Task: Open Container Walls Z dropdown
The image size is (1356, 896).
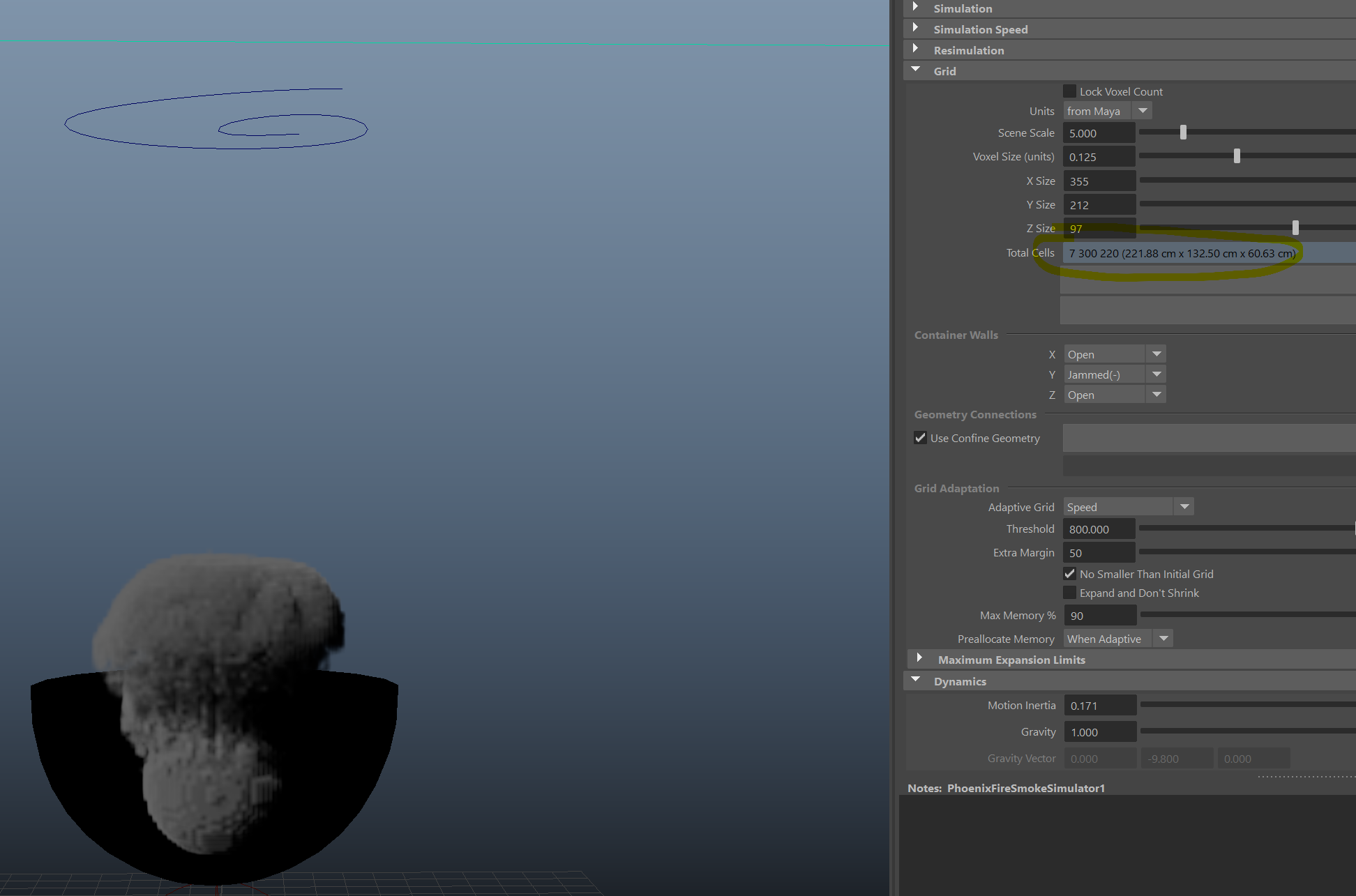Action: point(1115,395)
